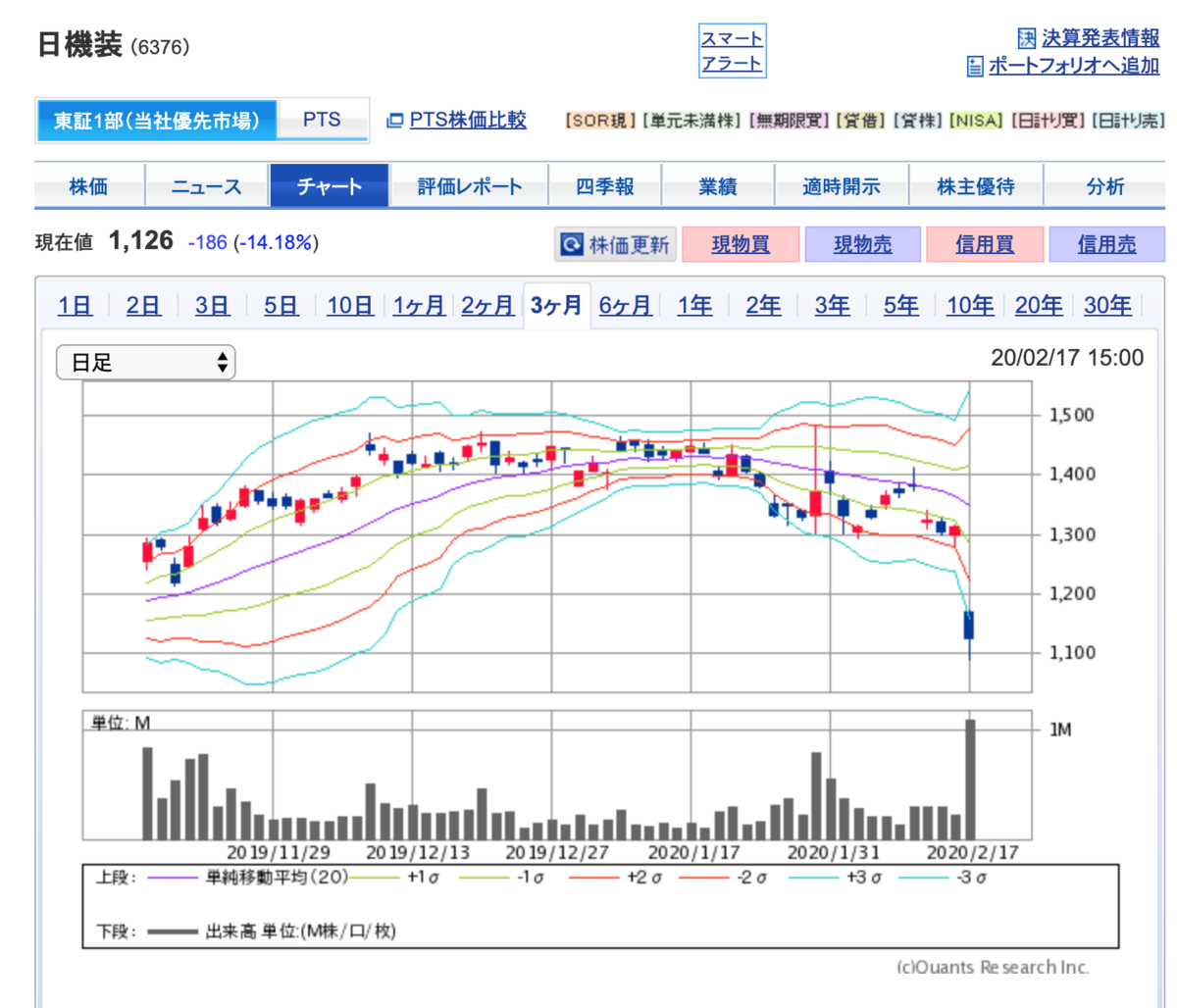Change chart period to 1年
The width and height of the screenshot is (1177, 1008).
[x=694, y=306]
